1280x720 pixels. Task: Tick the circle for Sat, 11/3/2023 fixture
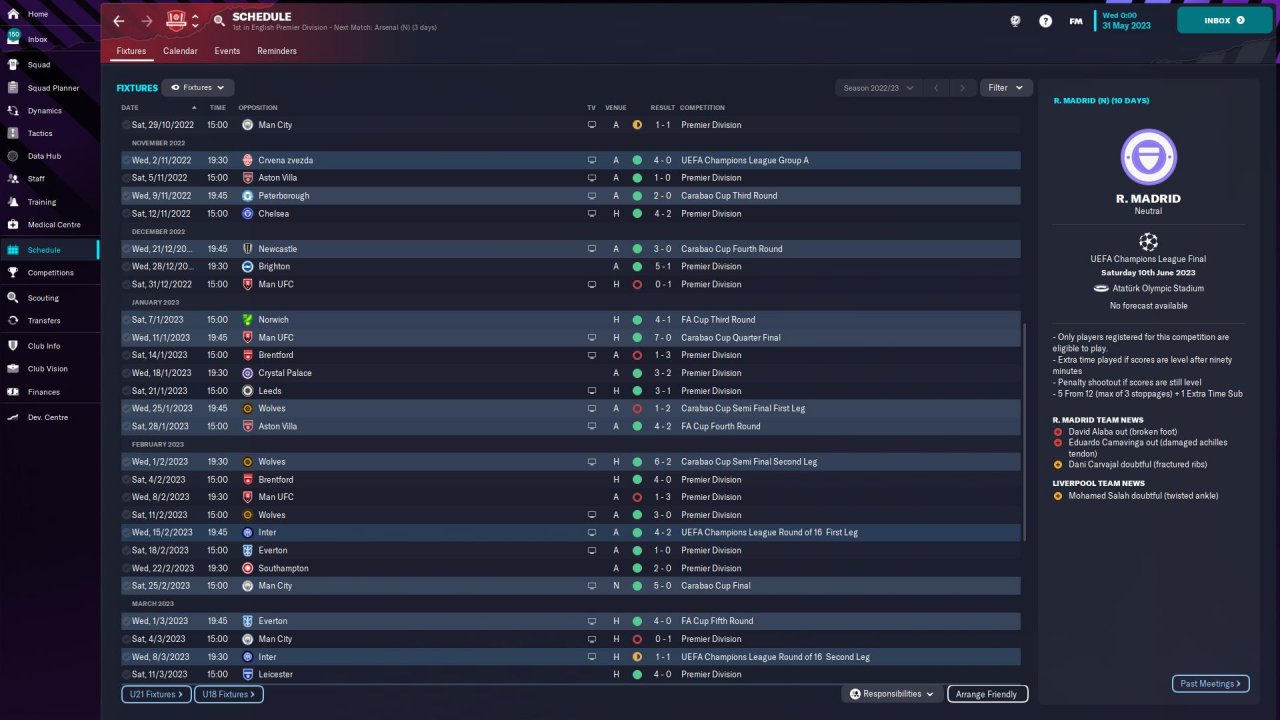point(126,675)
